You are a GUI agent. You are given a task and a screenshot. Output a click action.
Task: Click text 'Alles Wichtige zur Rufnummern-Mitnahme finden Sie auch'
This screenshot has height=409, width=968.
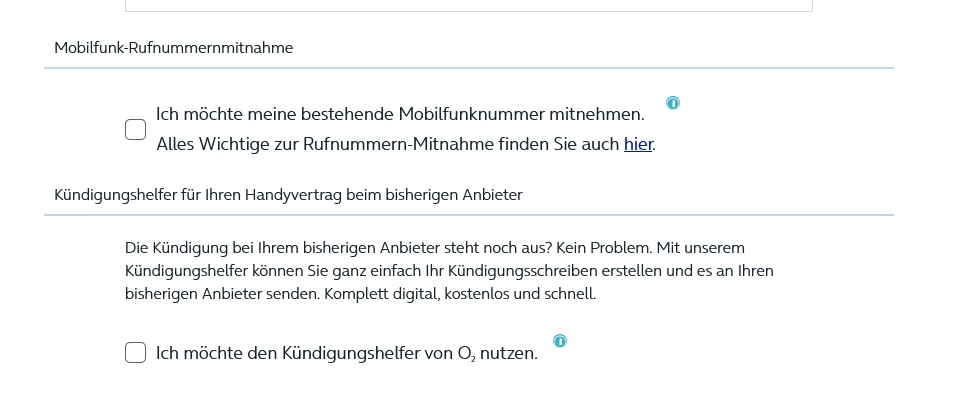(388, 144)
